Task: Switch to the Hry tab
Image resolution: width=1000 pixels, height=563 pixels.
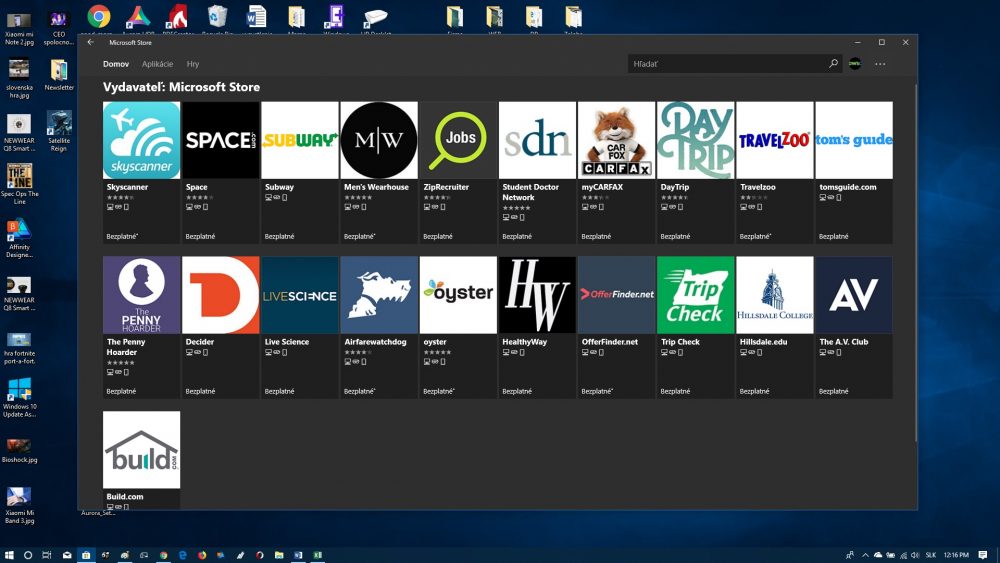Action: [193, 64]
